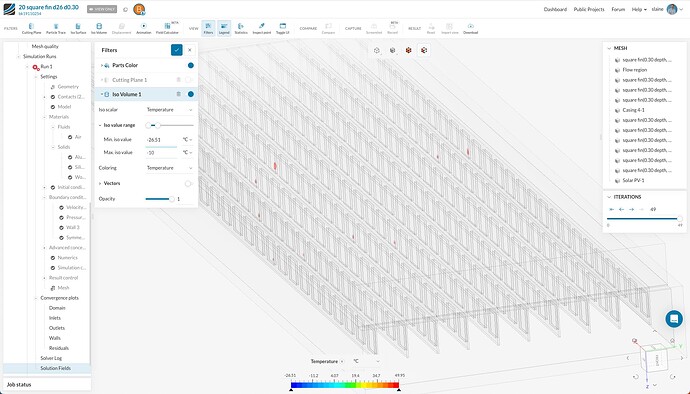Open Mesh quality tree item
The height and width of the screenshot is (394, 690).
[45, 46]
